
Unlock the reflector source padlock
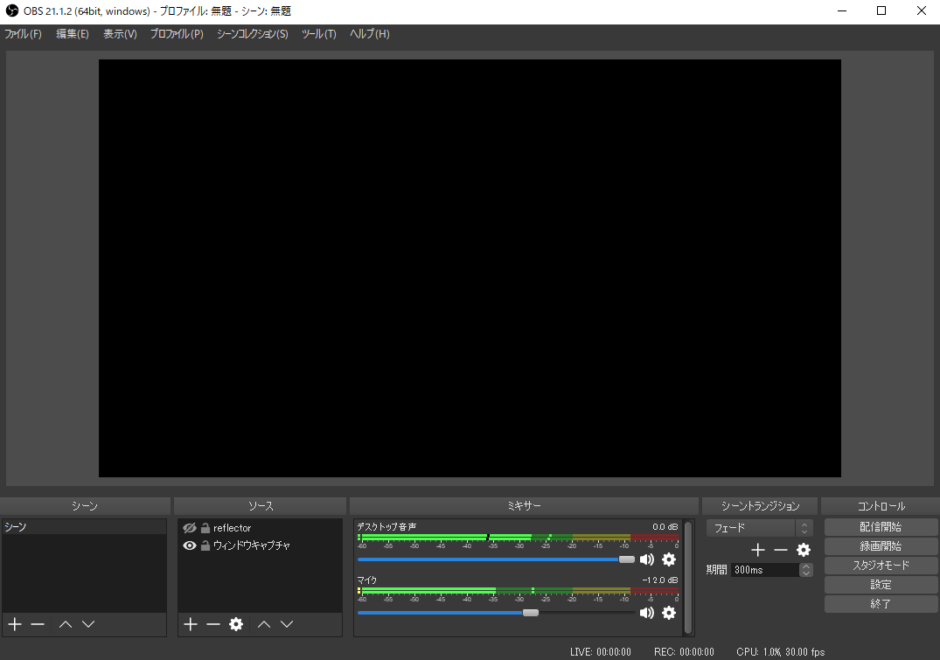[206, 527]
